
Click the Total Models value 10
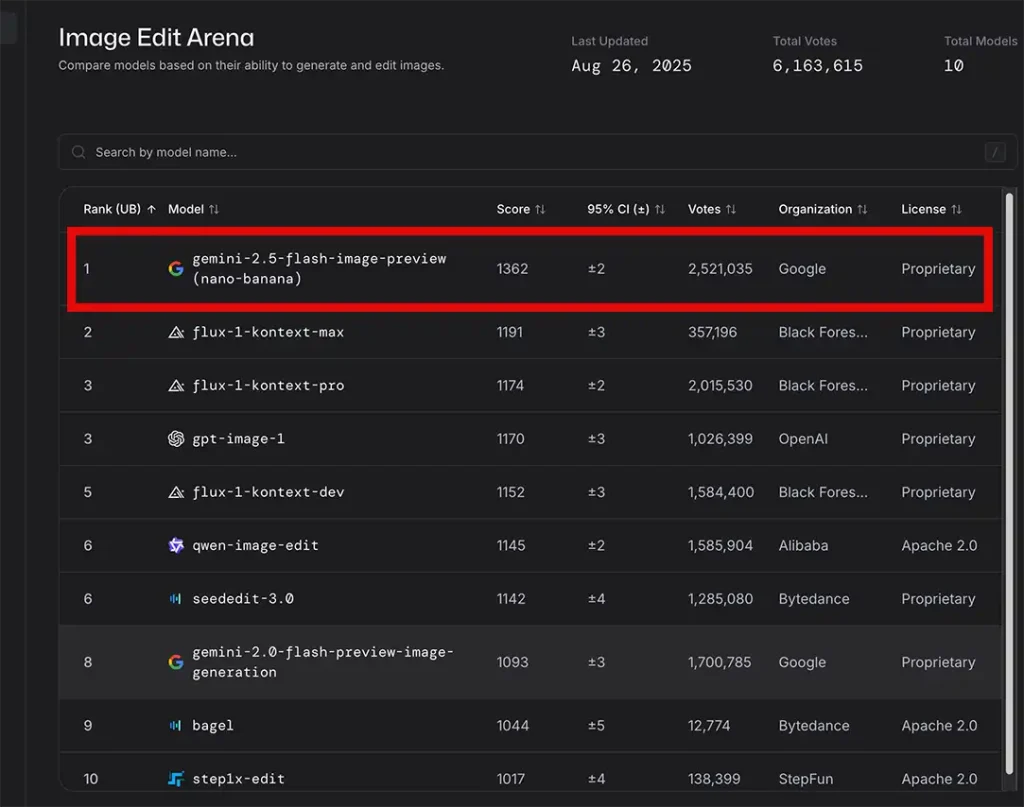tap(953, 66)
